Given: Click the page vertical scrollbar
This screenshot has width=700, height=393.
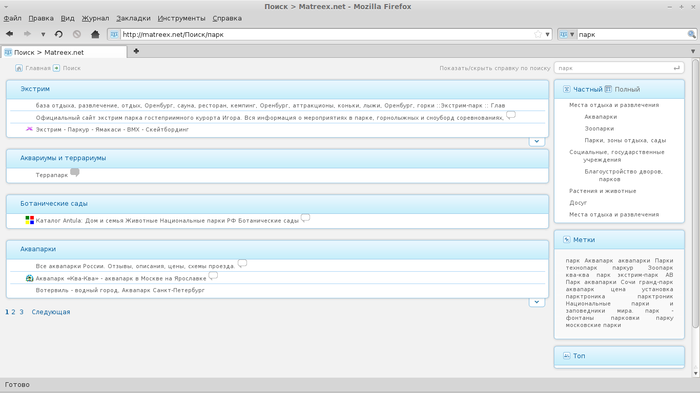Looking at the screenshot, I should coord(695,194).
